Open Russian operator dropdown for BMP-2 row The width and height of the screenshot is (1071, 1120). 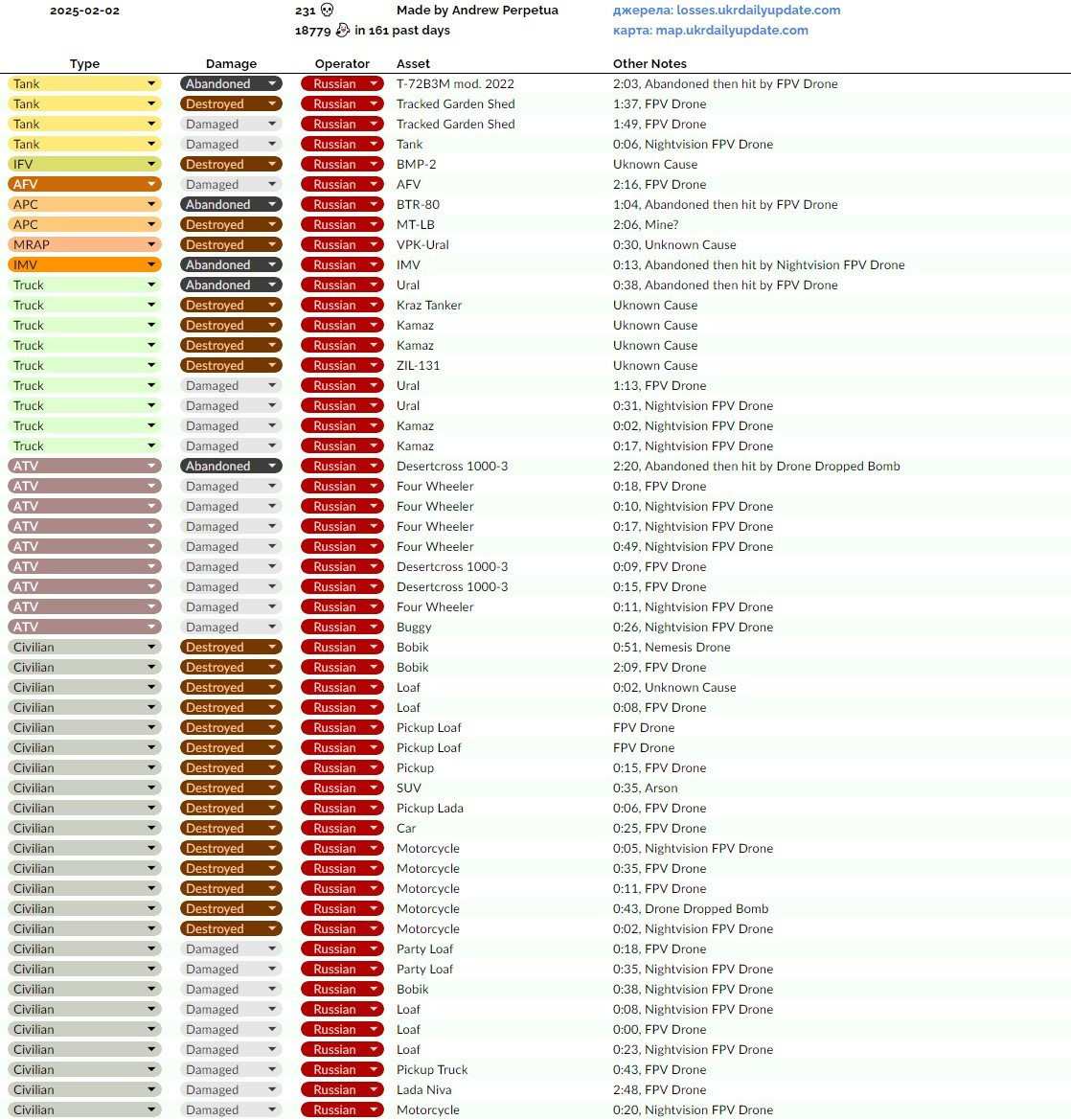(342, 164)
